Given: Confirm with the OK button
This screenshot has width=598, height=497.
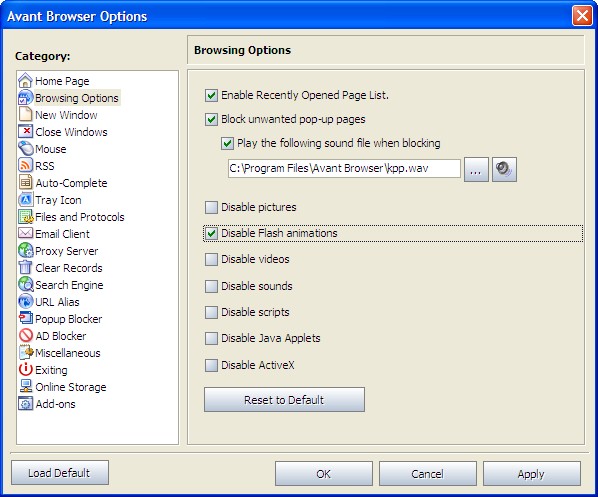Looking at the screenshot, I should pos(323,473).
